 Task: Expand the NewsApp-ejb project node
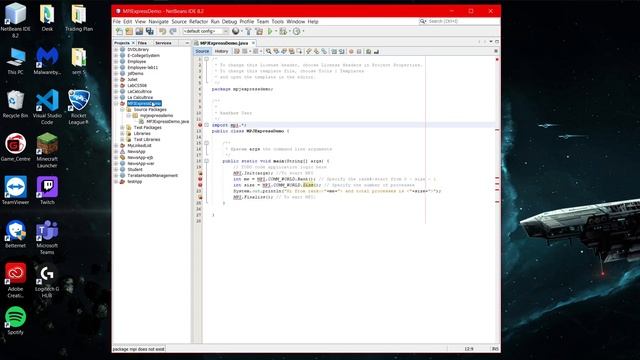(x=116, y=158)
